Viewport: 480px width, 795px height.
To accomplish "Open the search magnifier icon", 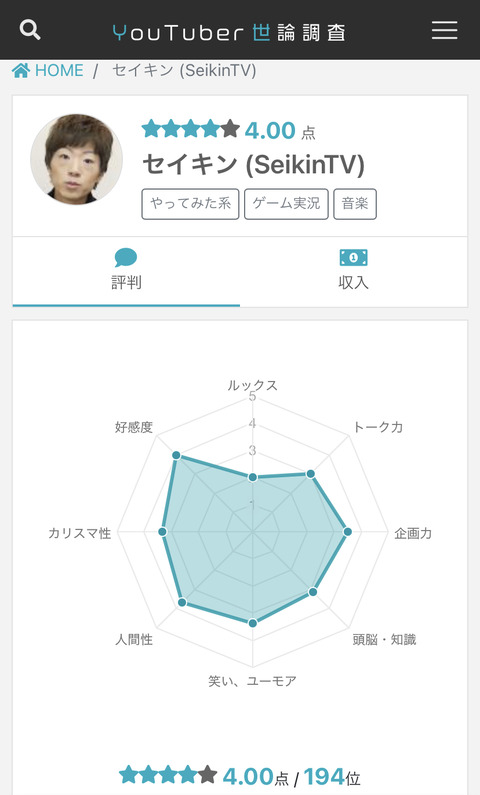I will point(30,30).
